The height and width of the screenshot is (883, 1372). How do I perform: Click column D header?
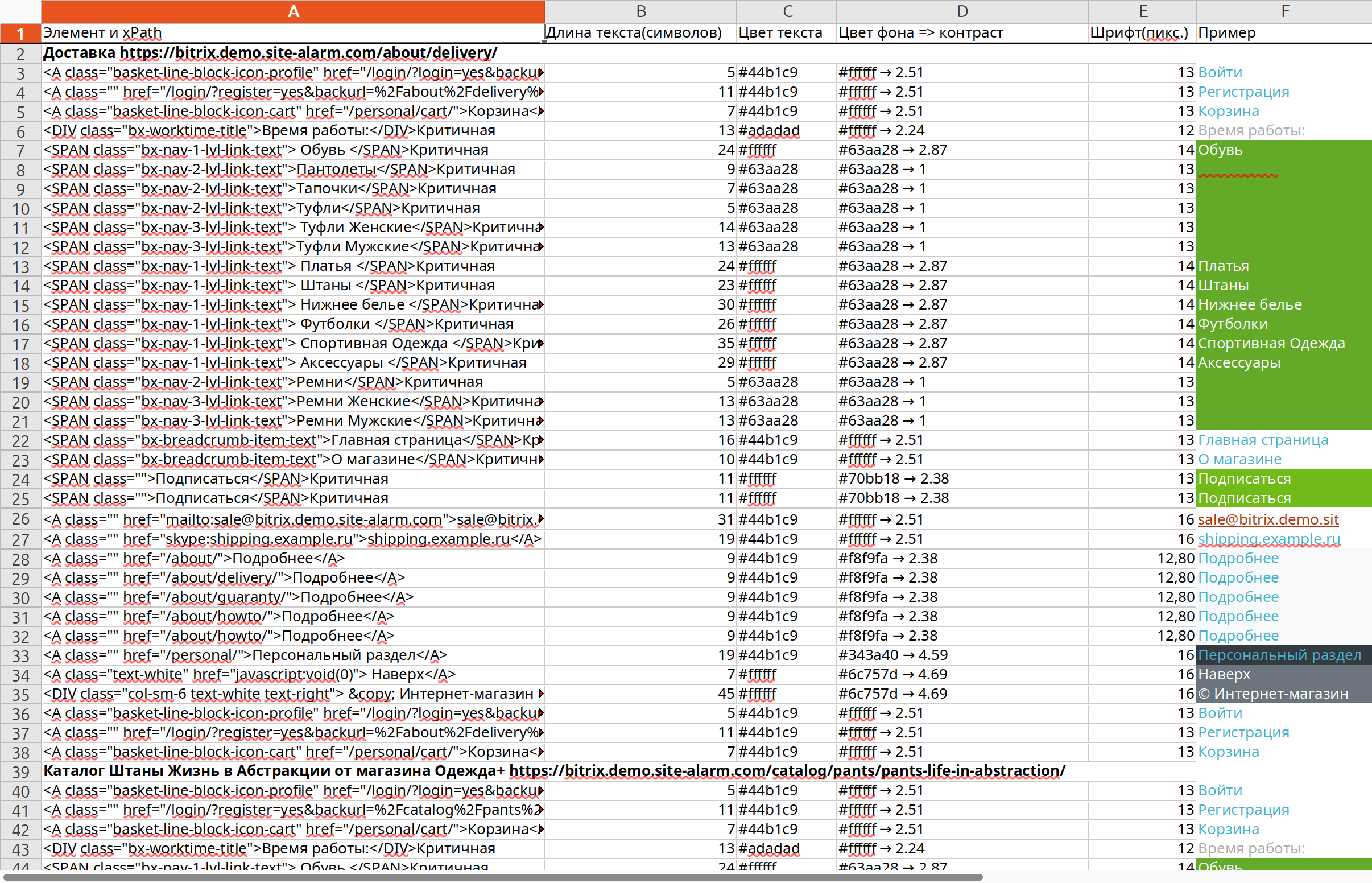pos(962,11)
